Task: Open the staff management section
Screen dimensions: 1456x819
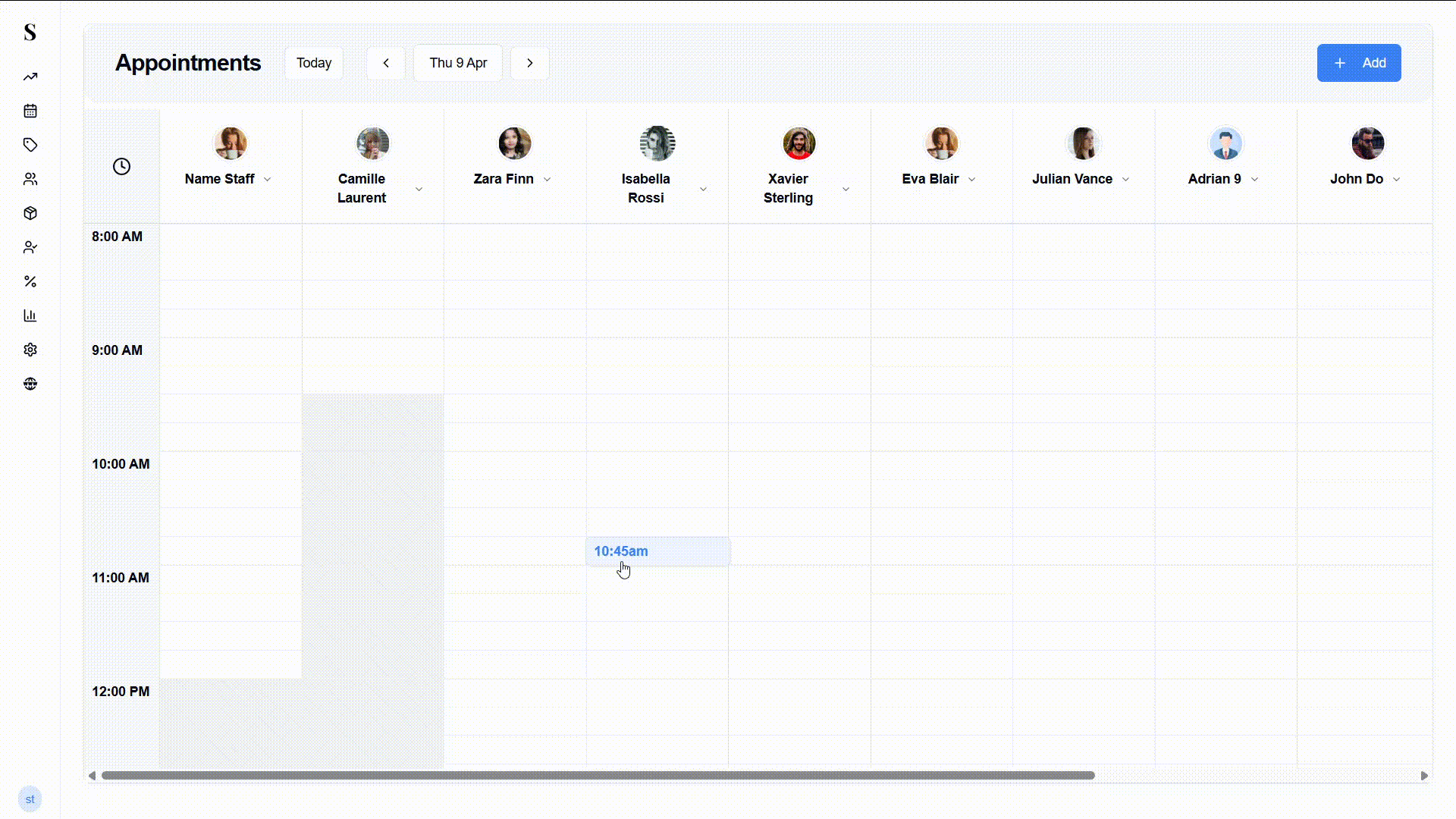Action: [30, 246]
